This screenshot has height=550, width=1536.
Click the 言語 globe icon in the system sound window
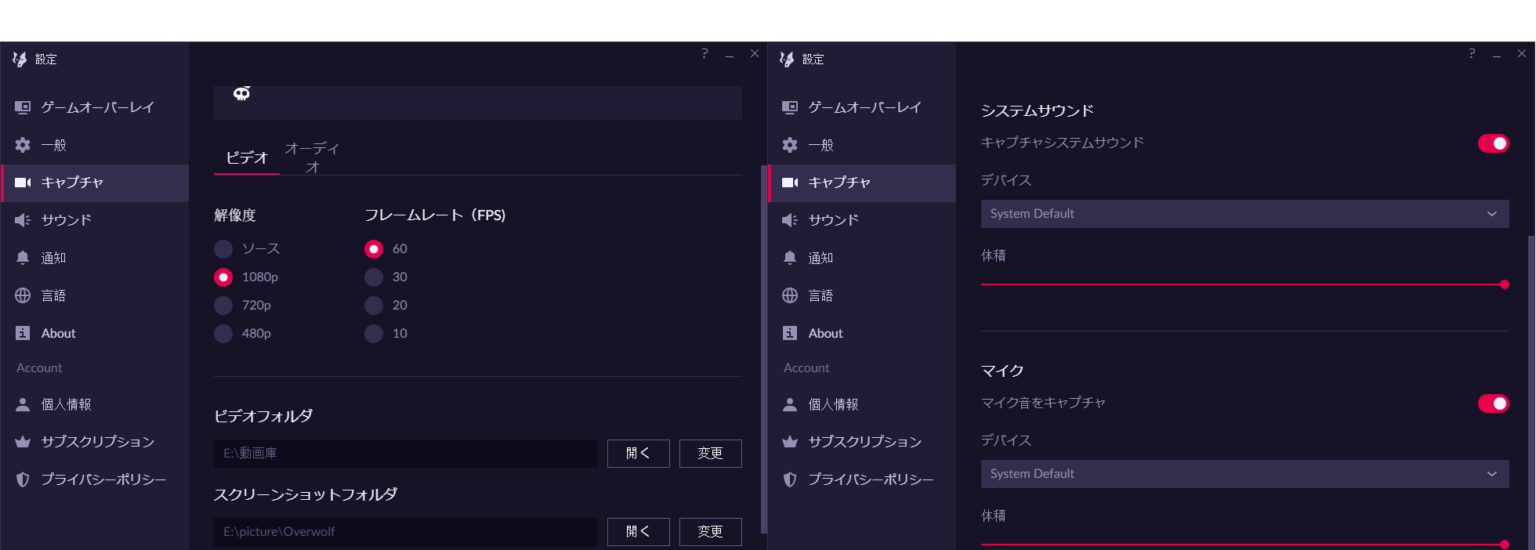[790, 296]
